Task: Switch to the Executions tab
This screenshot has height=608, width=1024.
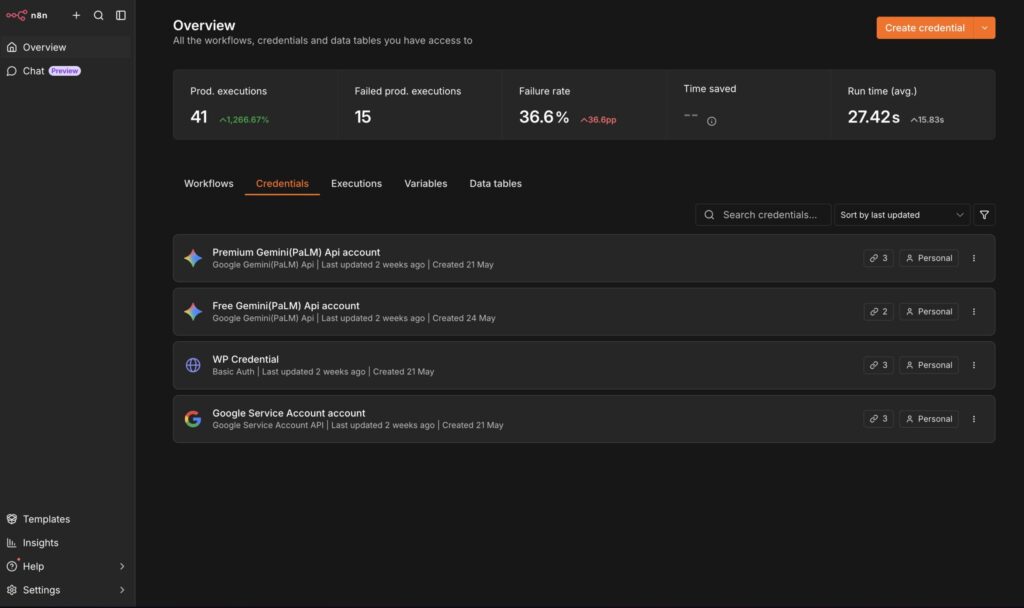Action: 356,184
